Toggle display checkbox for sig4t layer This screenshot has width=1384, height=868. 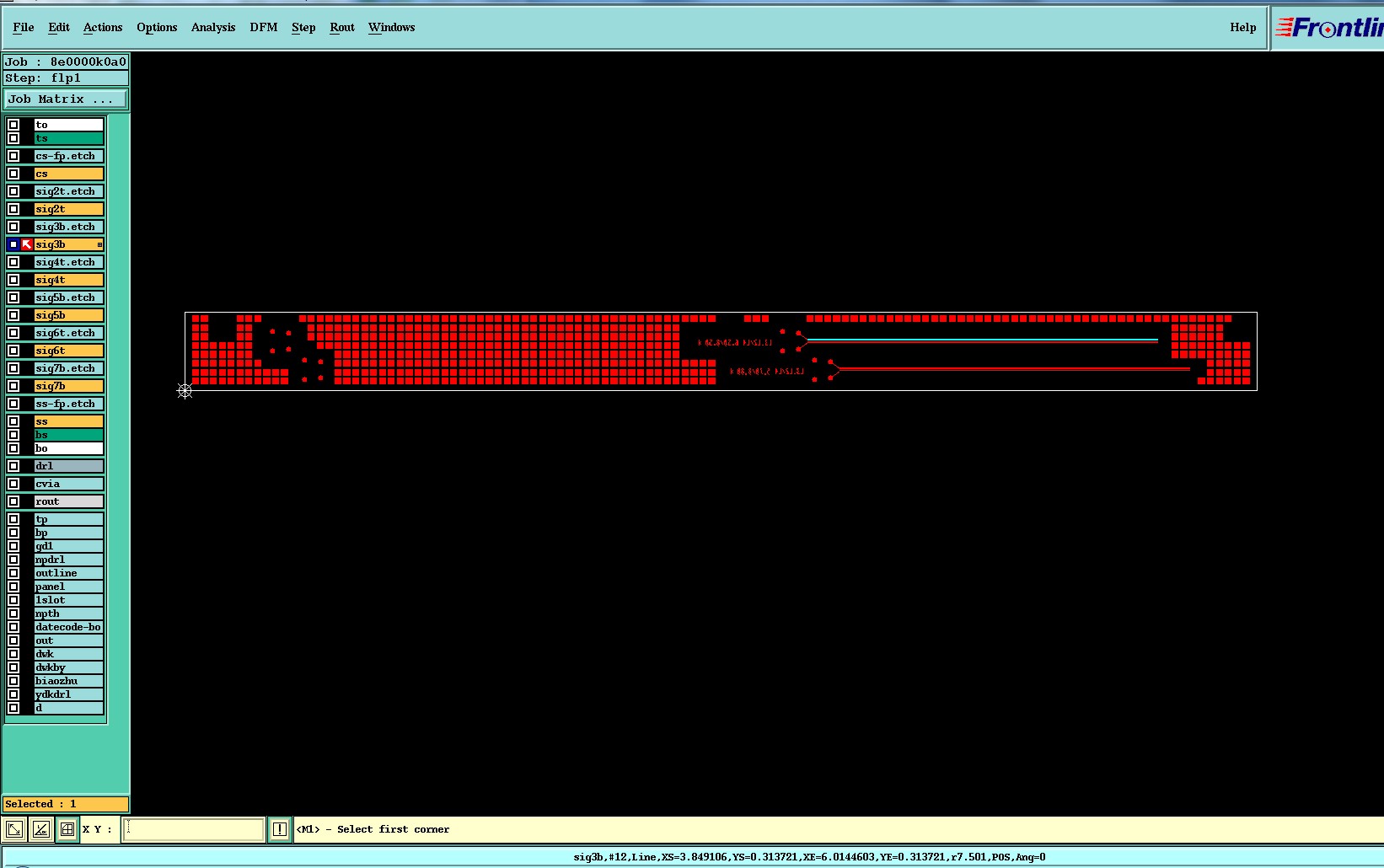[x=13, y=280]
